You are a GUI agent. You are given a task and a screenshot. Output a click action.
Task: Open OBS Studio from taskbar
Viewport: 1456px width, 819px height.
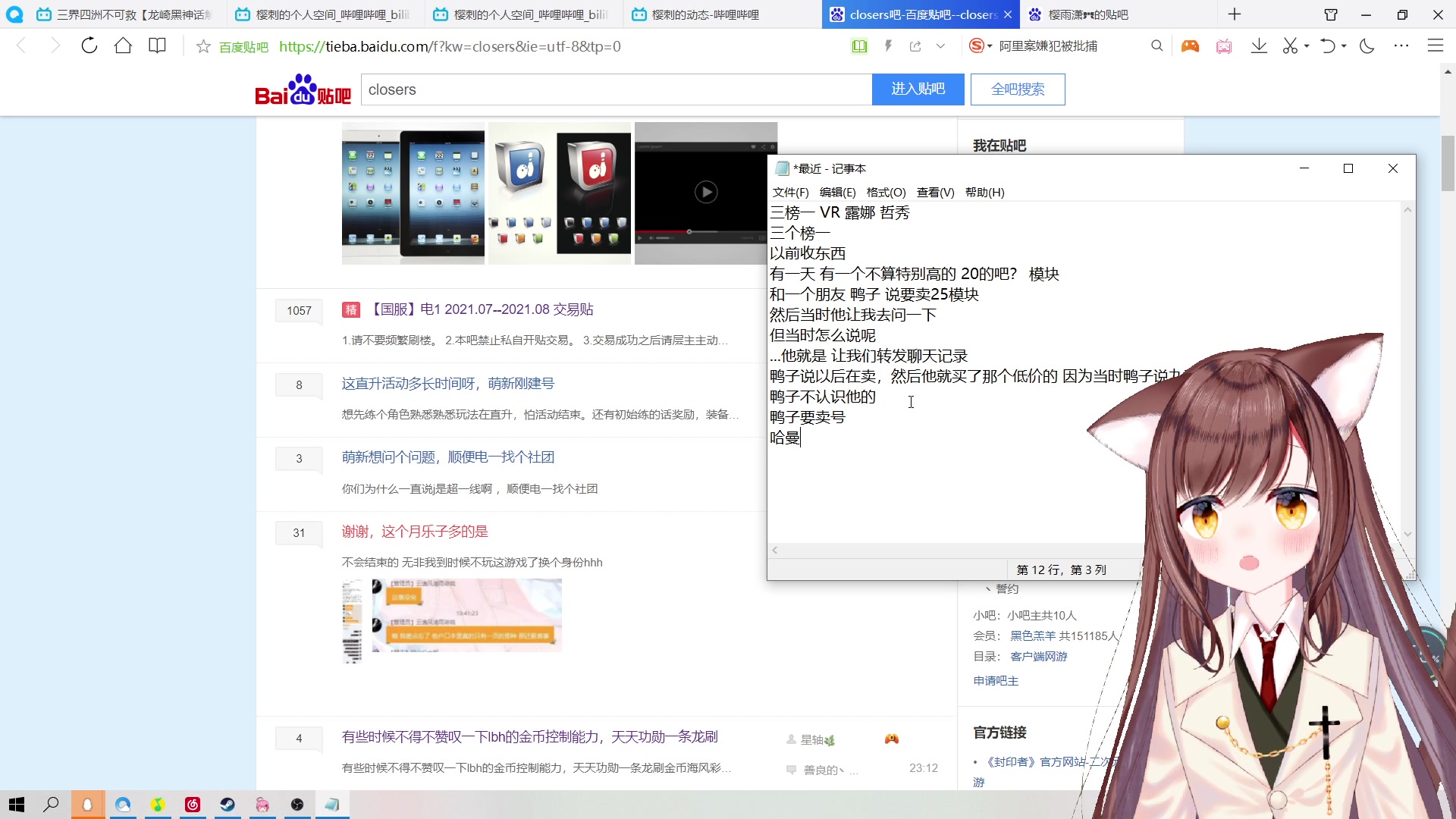[297, 805]
